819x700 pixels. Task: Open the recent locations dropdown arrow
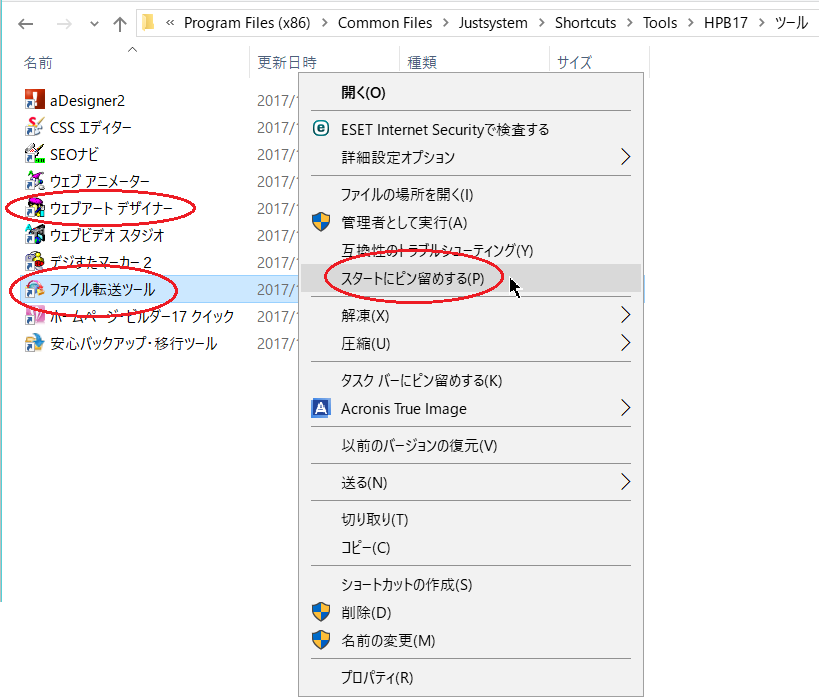94,24
